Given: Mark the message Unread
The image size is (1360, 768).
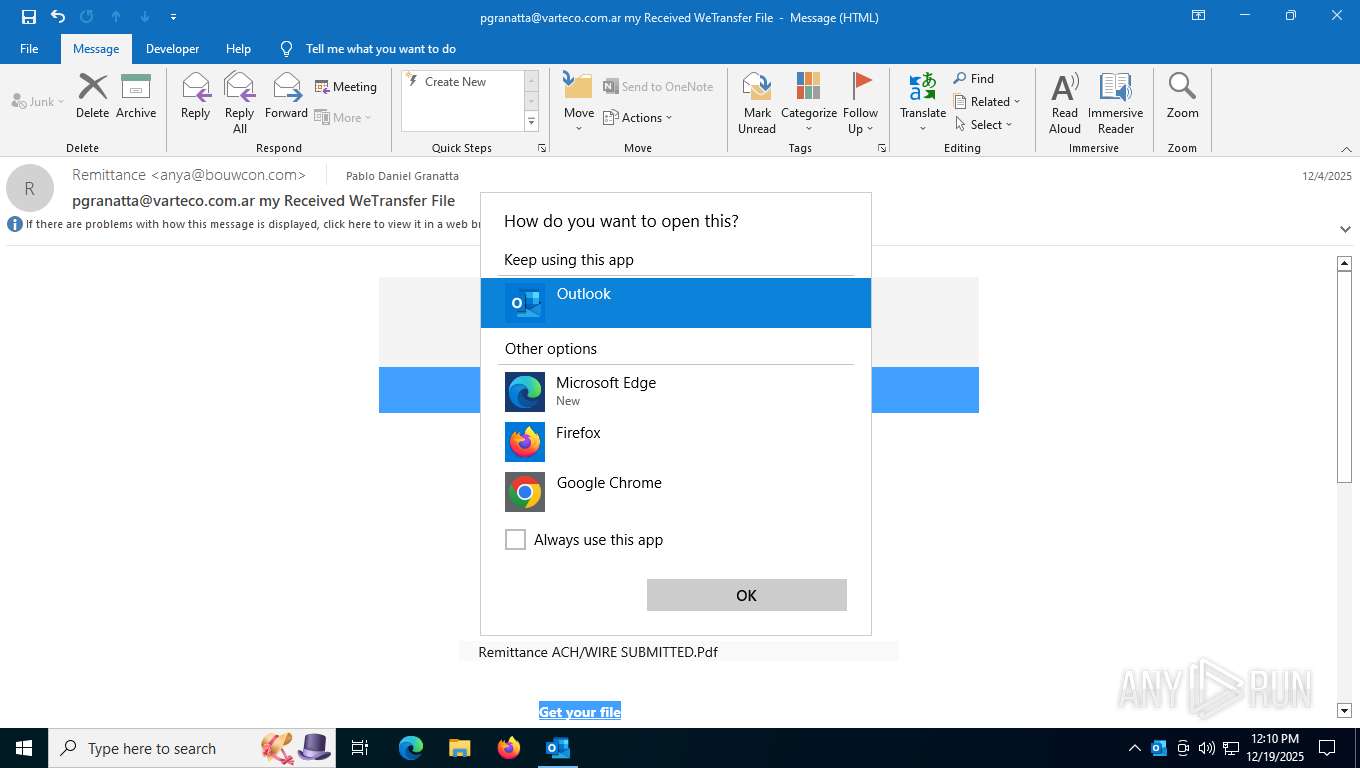Looking at the screenshot, I should click(x=757, y=103).
